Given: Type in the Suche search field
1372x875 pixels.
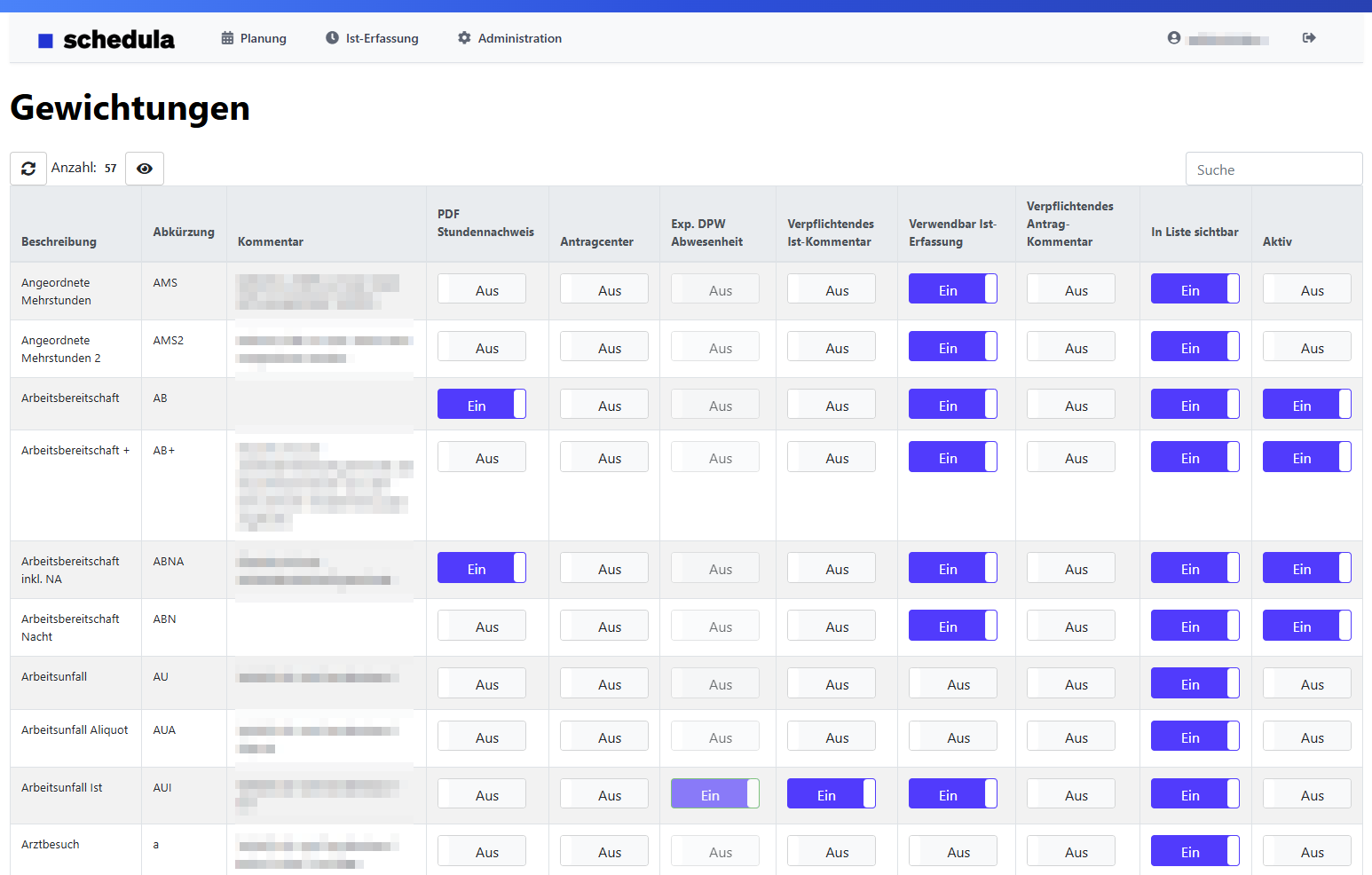Looking at the screenshot, I should click(x=1273, y=169).
